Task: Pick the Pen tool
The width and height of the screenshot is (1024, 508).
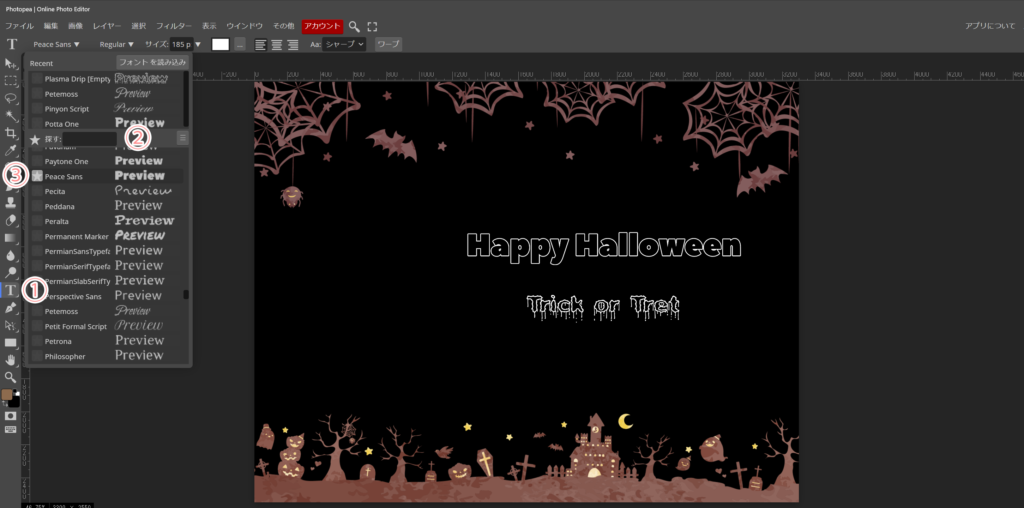Action: (x=11, y=308)
